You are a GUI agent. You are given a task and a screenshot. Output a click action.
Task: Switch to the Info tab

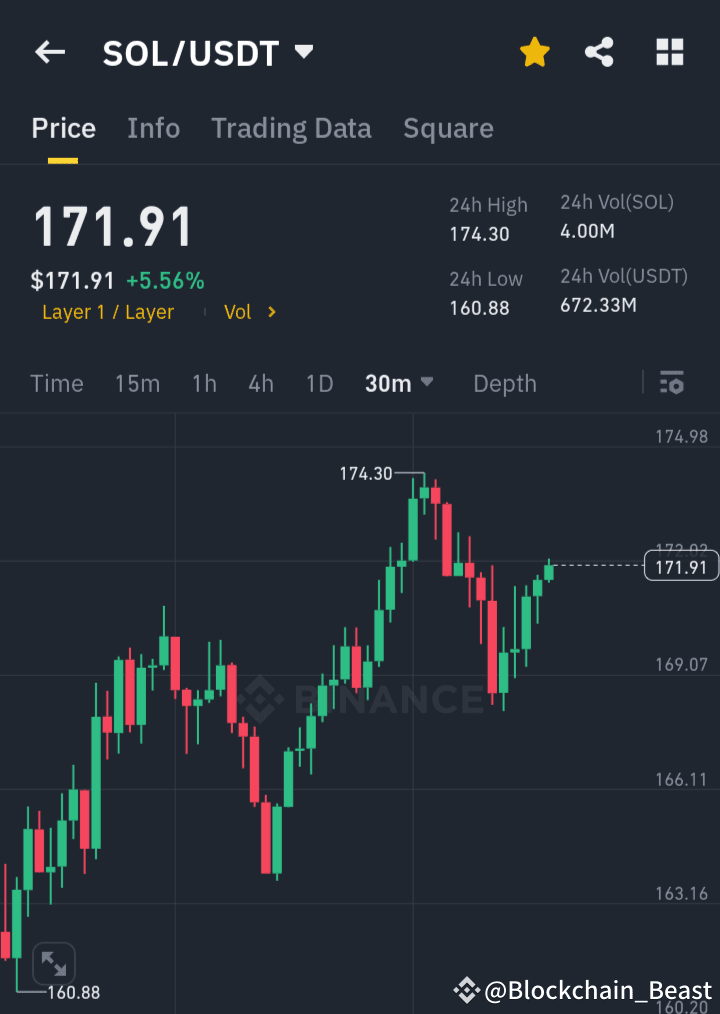[153, 128]
